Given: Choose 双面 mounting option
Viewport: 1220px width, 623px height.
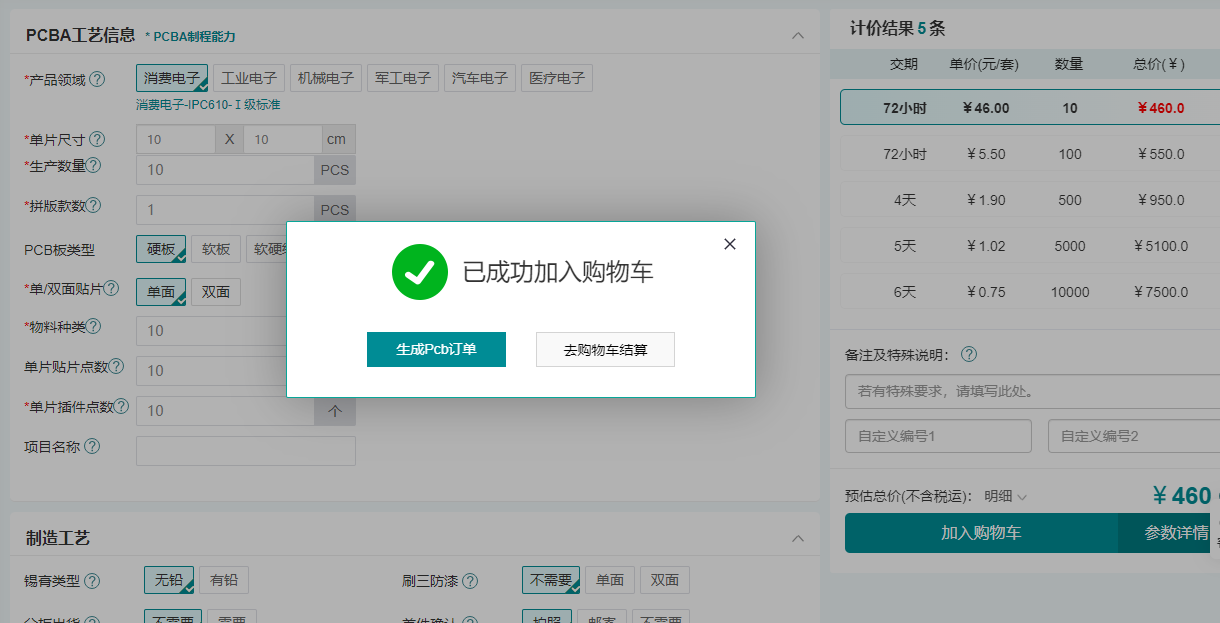Looking at the screenshot, I should [x=216, y=292].
